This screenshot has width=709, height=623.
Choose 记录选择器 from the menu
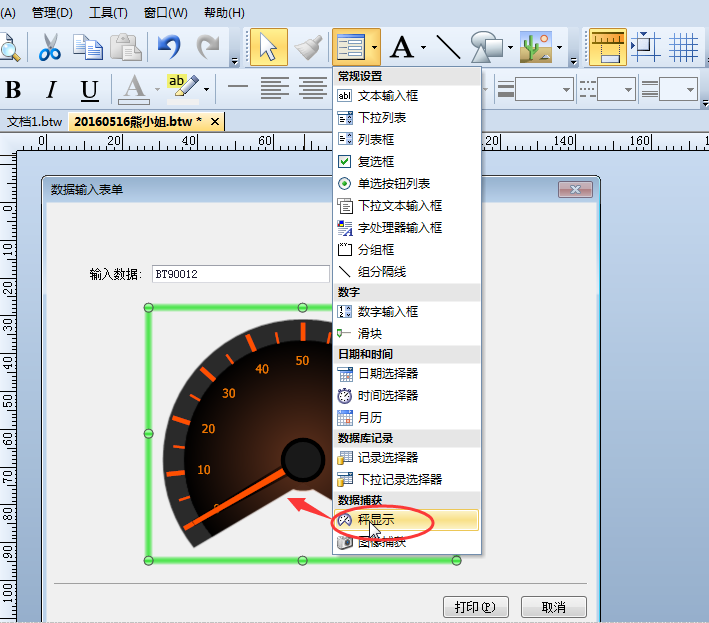click(x=406, y=458)
